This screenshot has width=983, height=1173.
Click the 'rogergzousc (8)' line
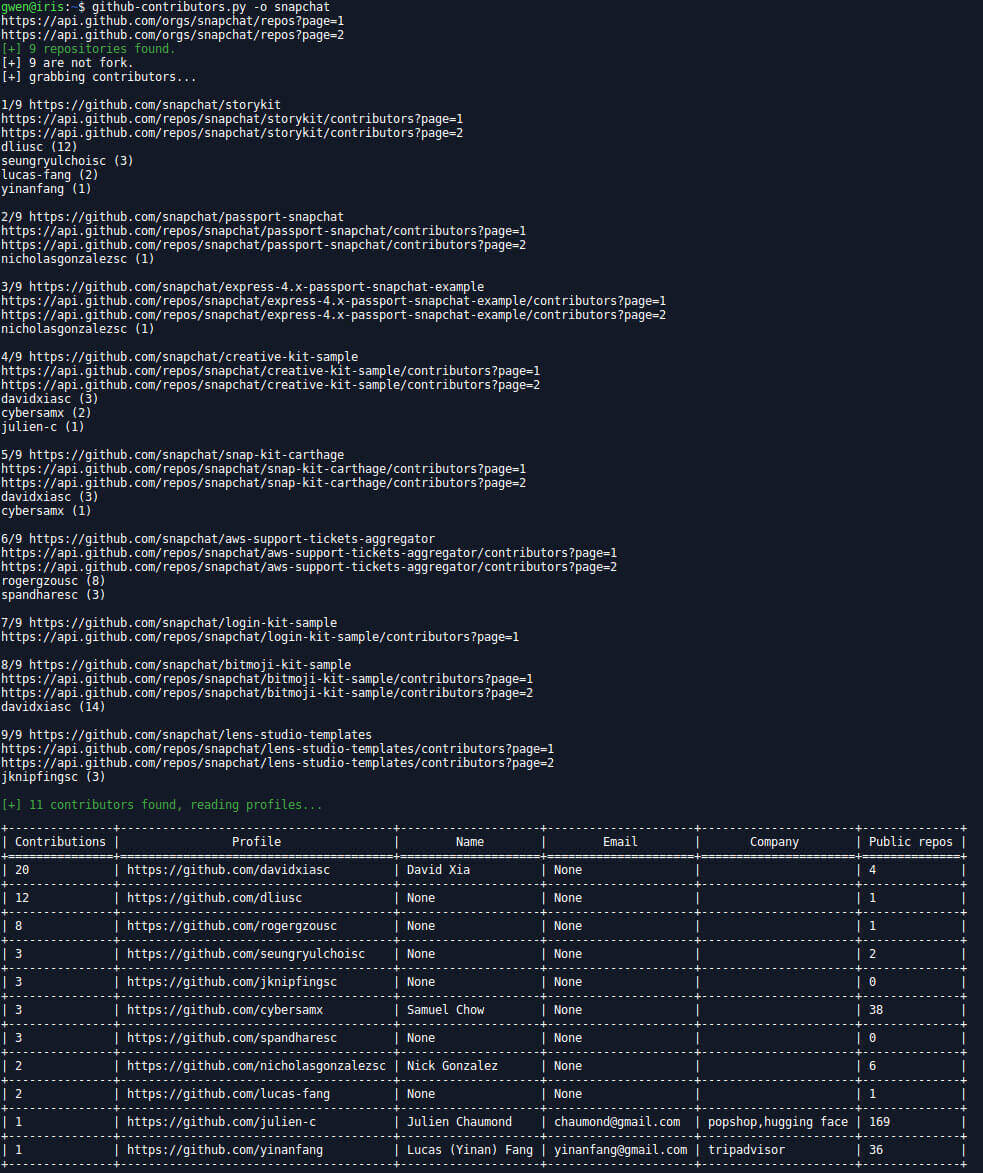53,581
